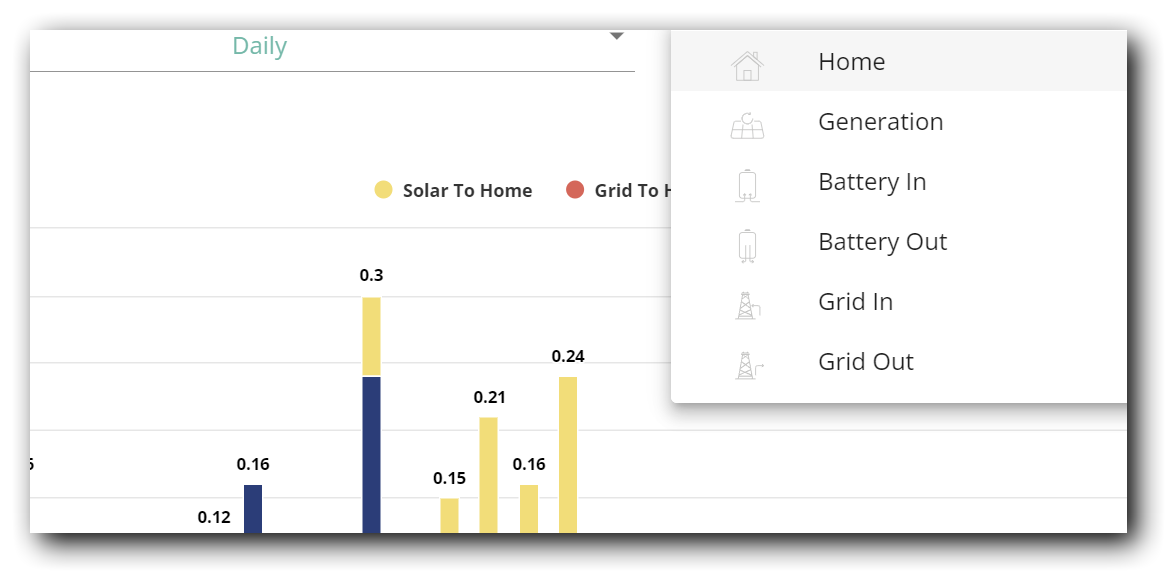This screenshot has height=573, width=1167.
Task: Click the Home house icon
Action: (x=747, y=65)
